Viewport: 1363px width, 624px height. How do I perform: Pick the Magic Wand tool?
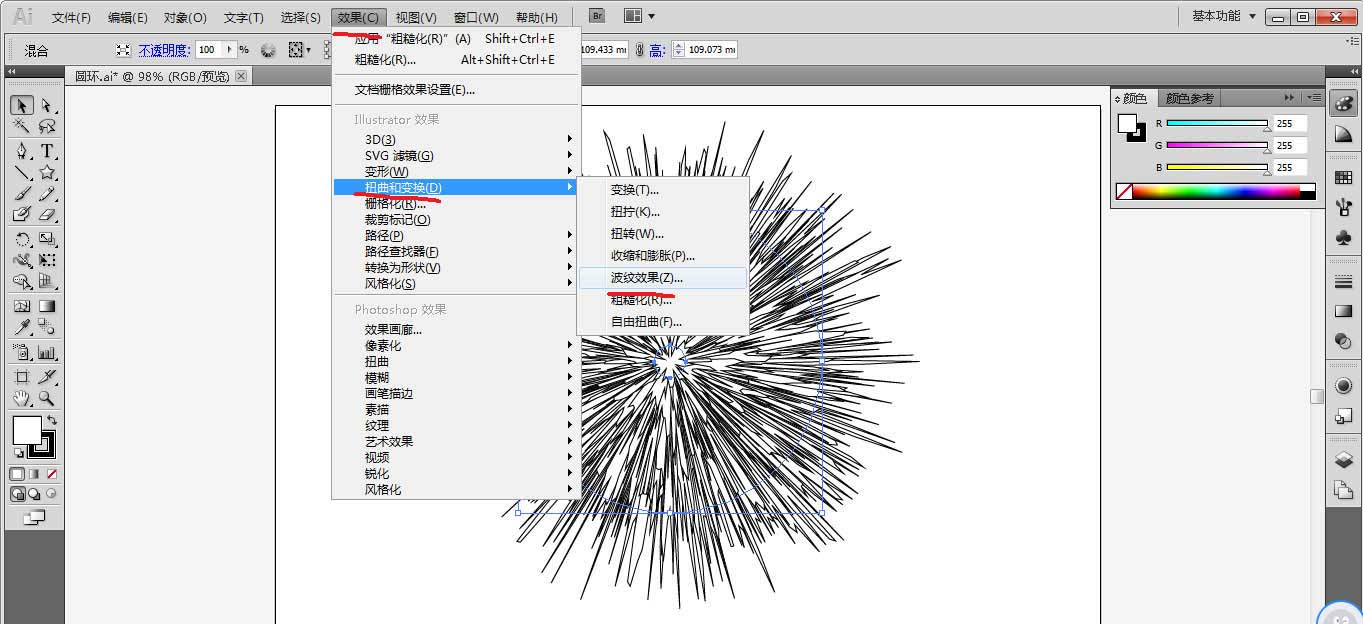tap(21, 127)
